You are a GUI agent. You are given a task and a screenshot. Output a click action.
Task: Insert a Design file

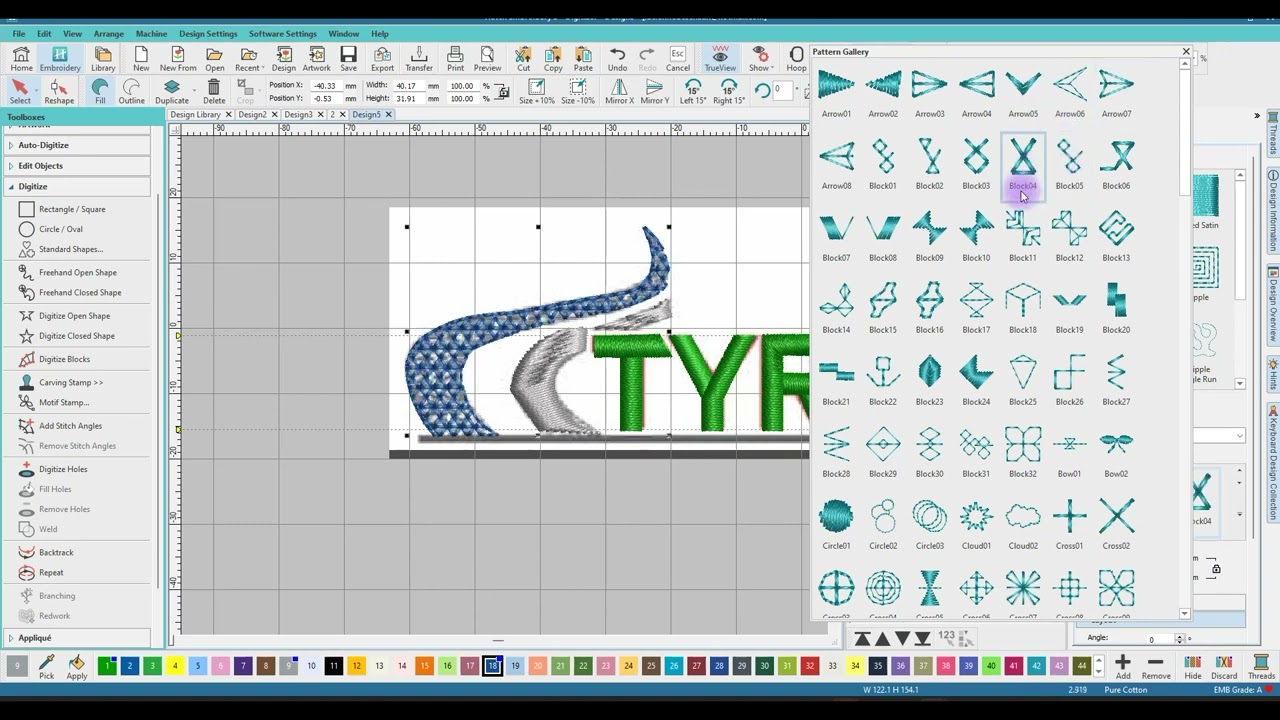coord(283,59)
